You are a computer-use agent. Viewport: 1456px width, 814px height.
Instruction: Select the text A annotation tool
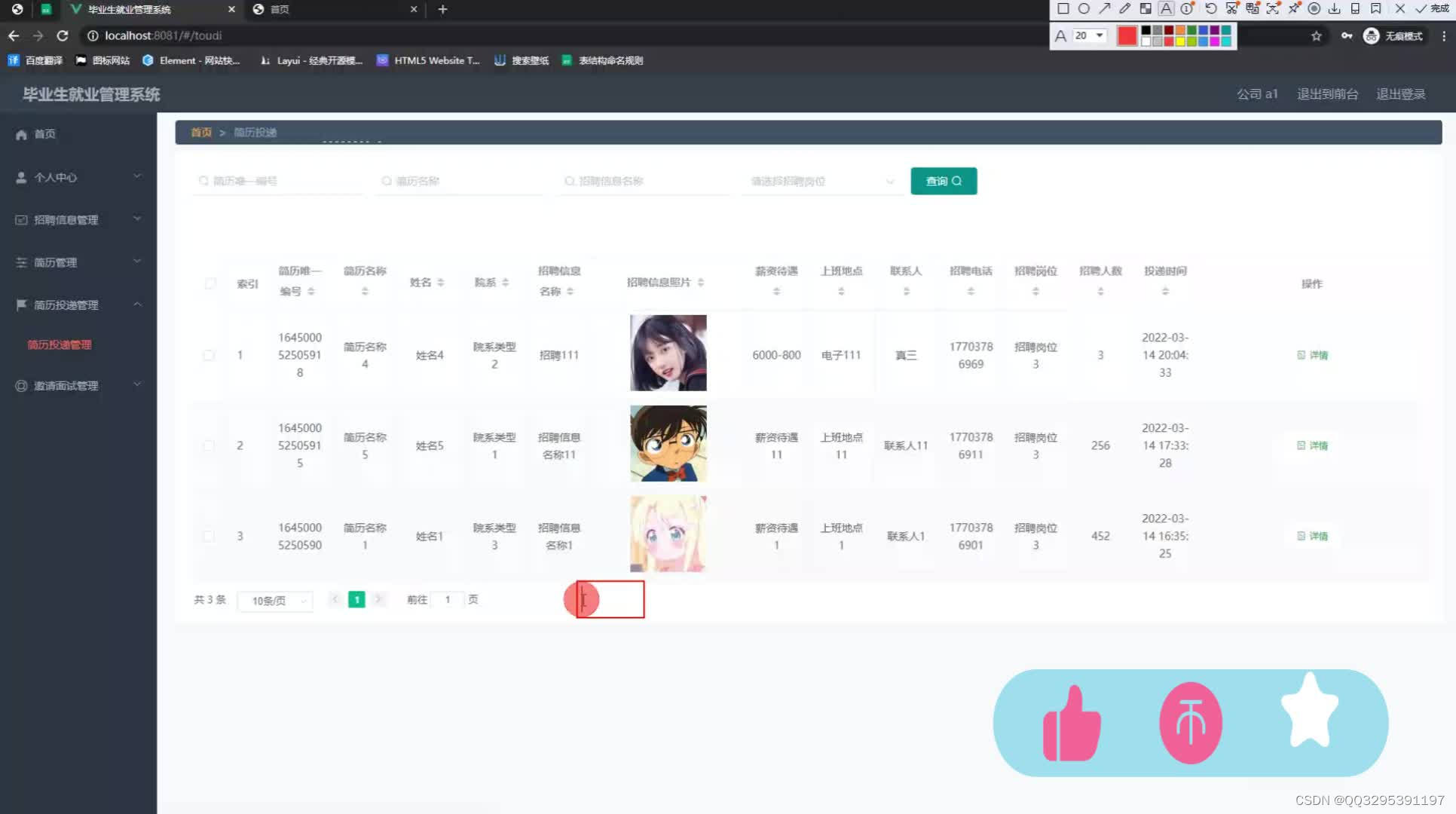point(1166,9)
